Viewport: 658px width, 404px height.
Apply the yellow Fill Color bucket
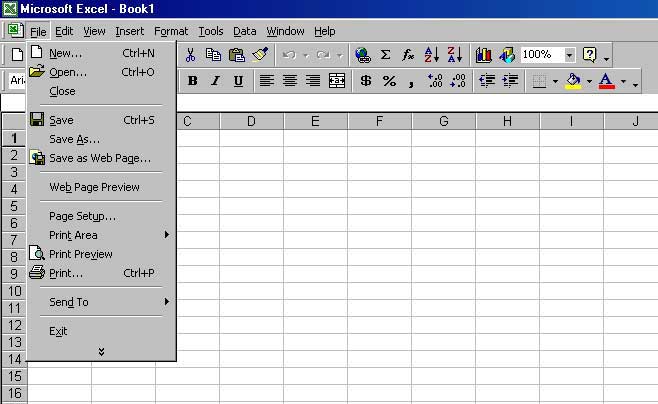click(x=574, y=81)
